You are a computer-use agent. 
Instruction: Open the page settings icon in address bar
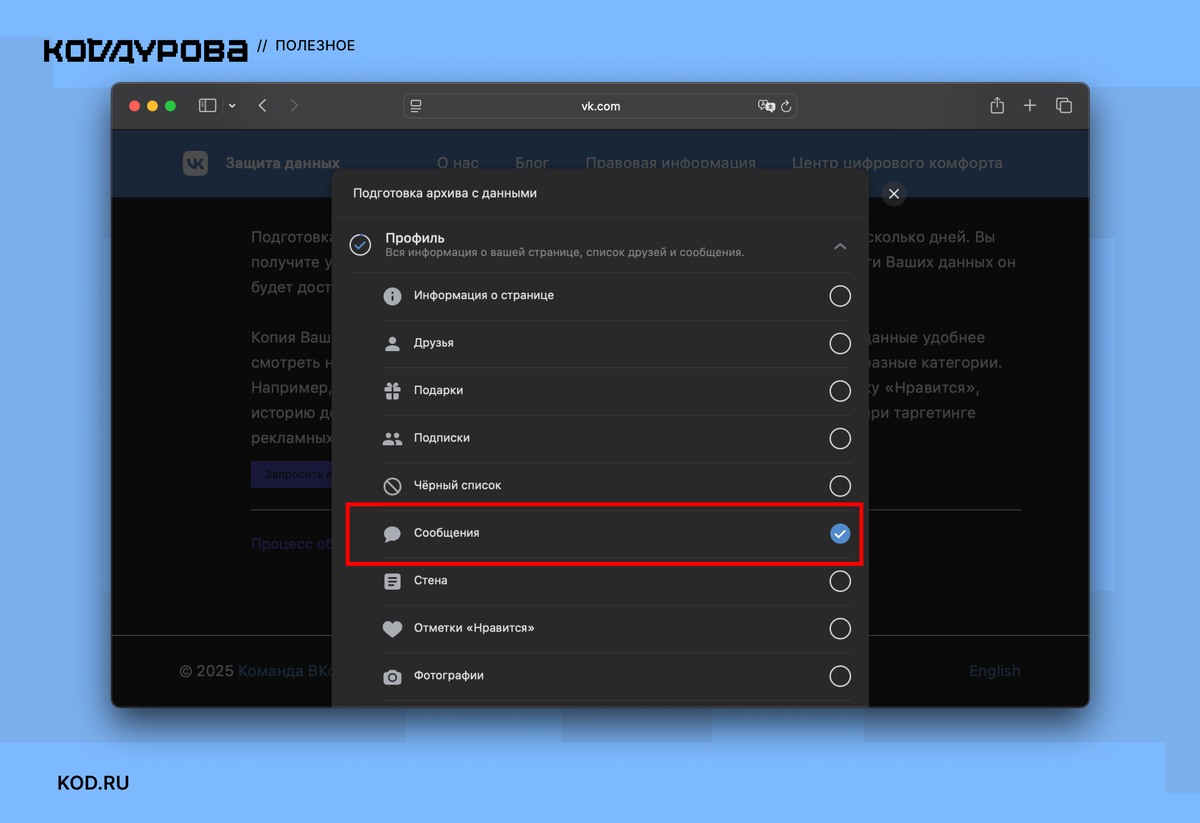(x=417, y=106)
